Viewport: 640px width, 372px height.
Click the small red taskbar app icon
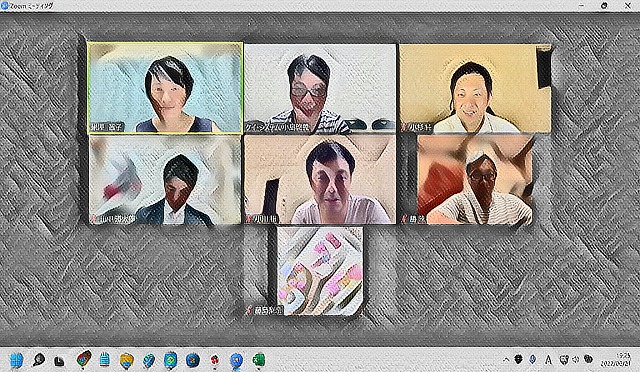pos(215,360)
